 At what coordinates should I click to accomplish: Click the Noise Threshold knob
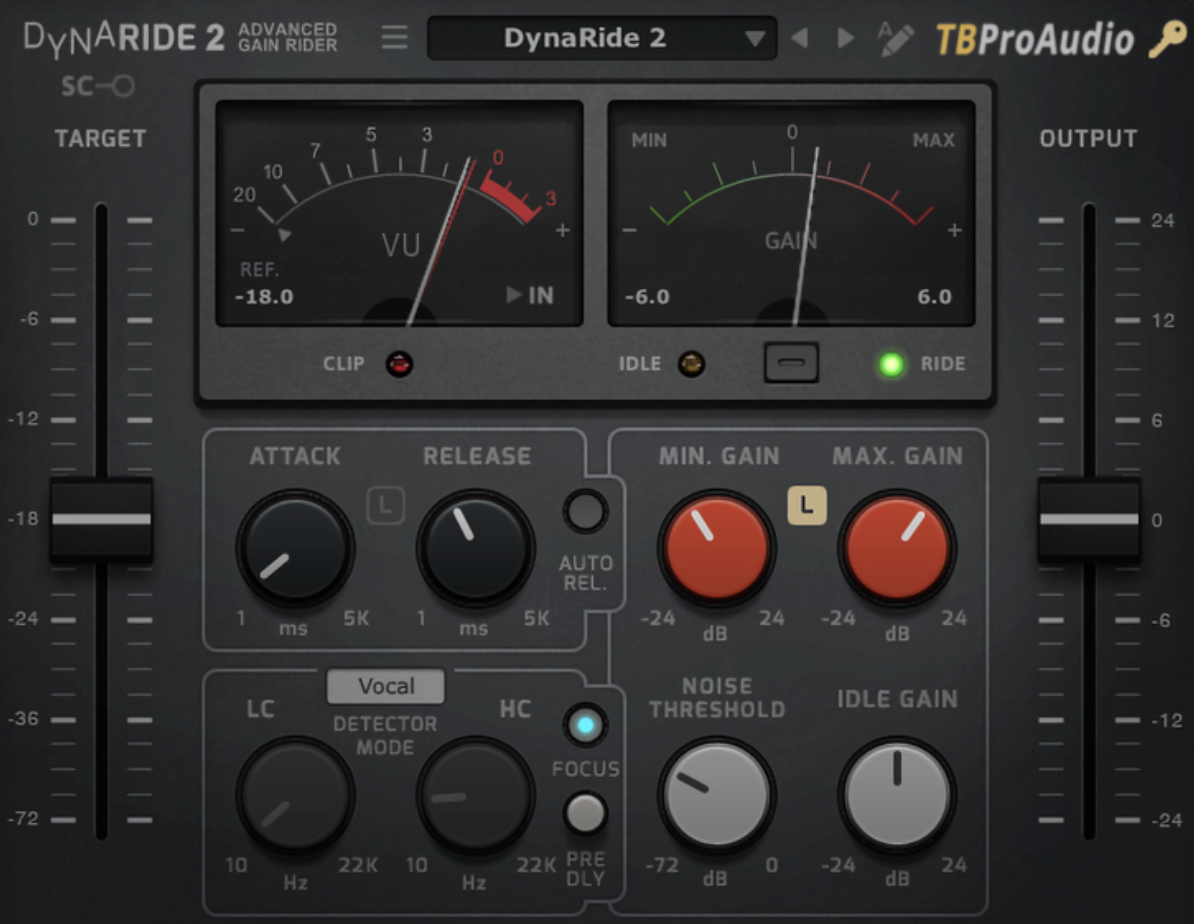717,795
